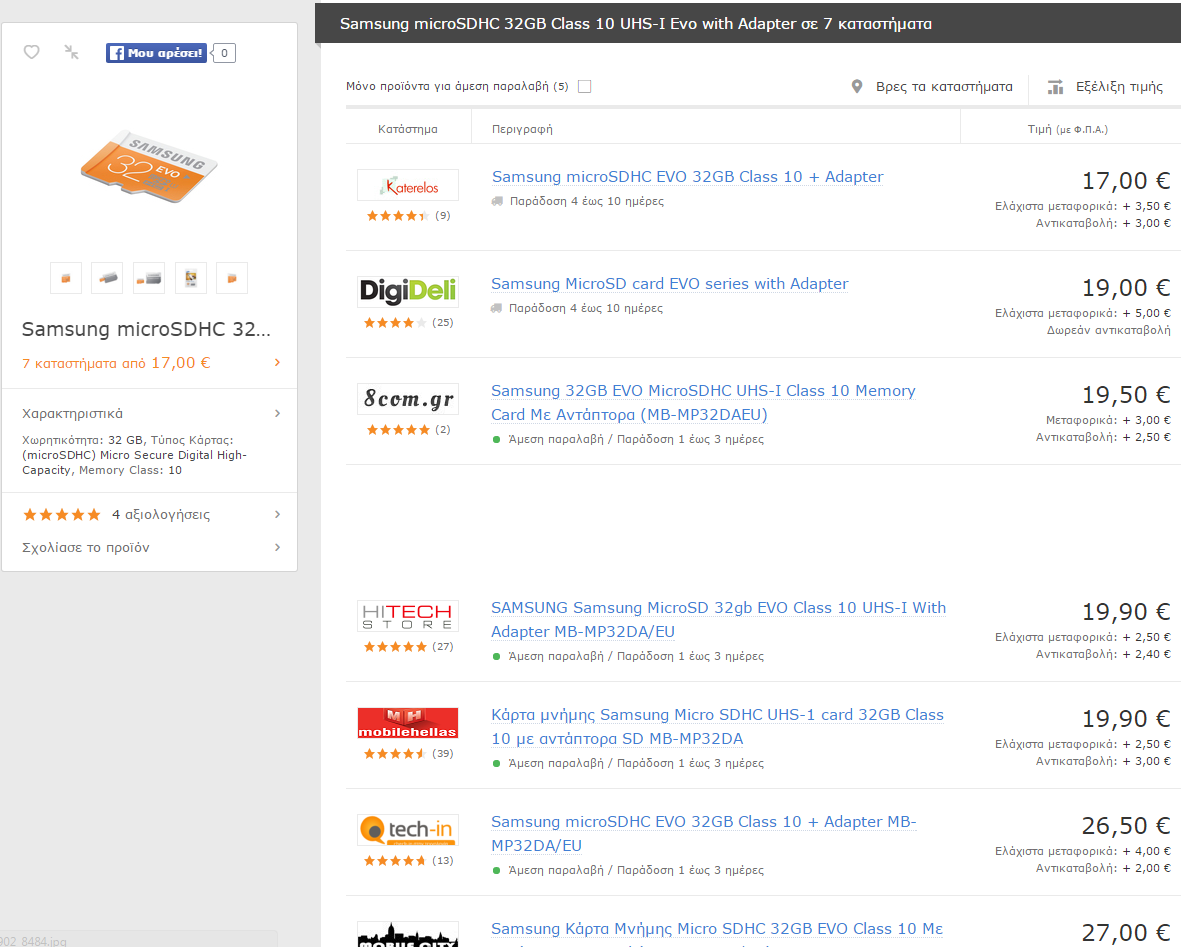The width and height of the screenshot is (1191, 947).
Task: Click the Facebook like button
Action: (x=156, y=52)
